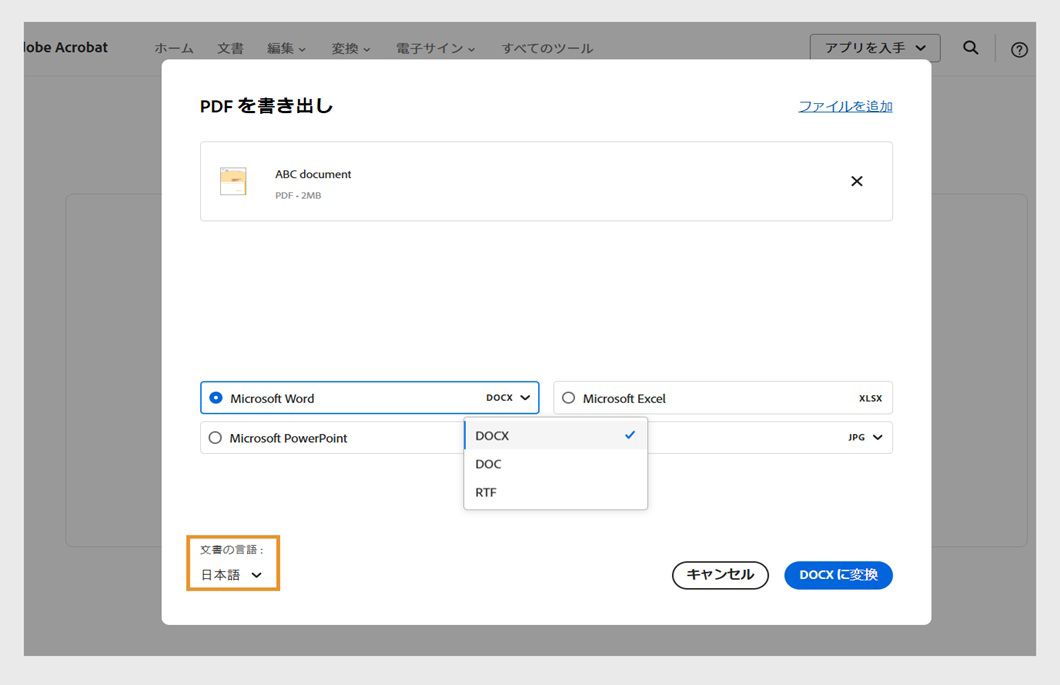
Task: Click the キャンセル button
Action: coord(720,575)
